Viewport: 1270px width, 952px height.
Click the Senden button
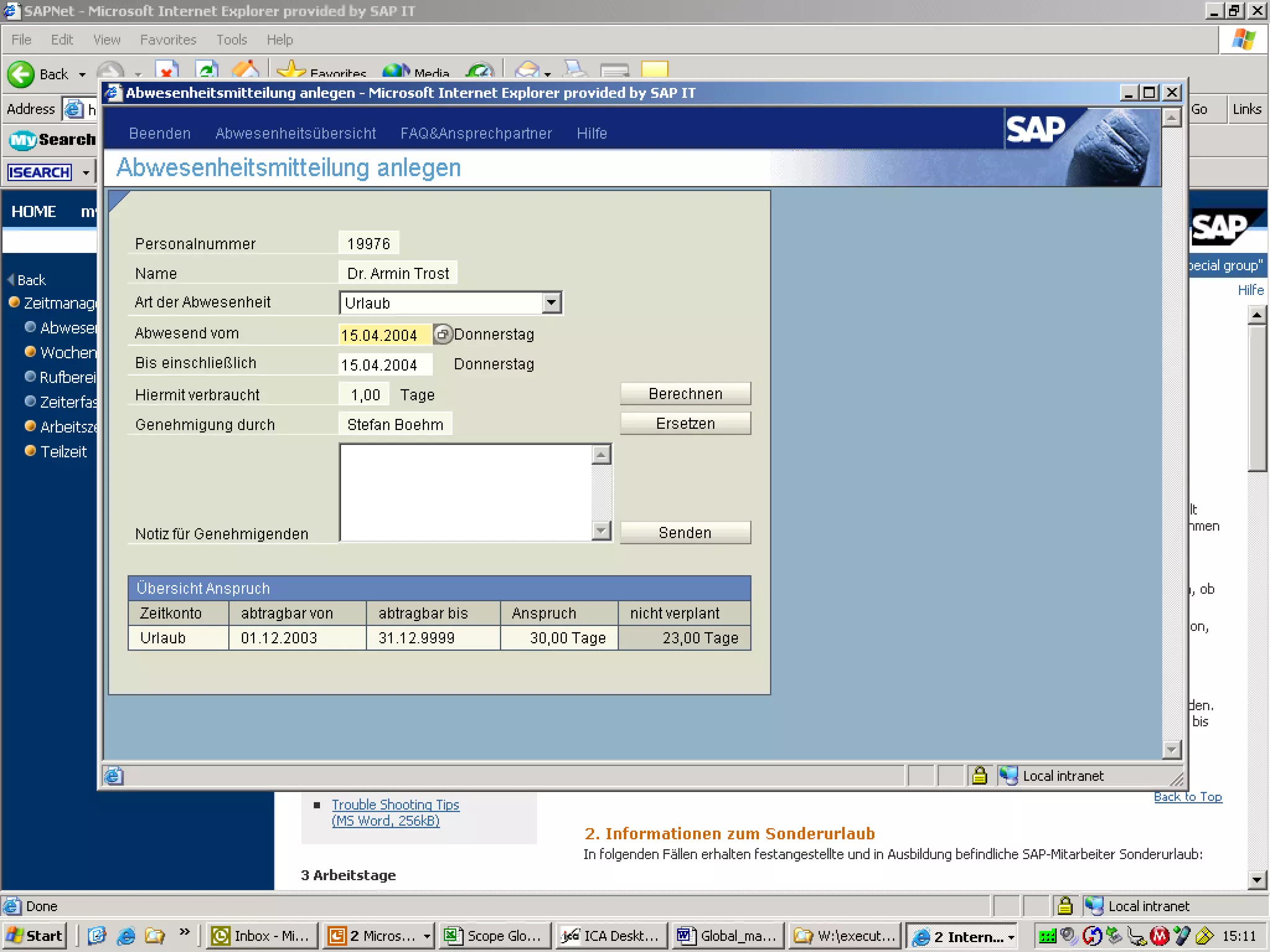click(x=685, y=532)
